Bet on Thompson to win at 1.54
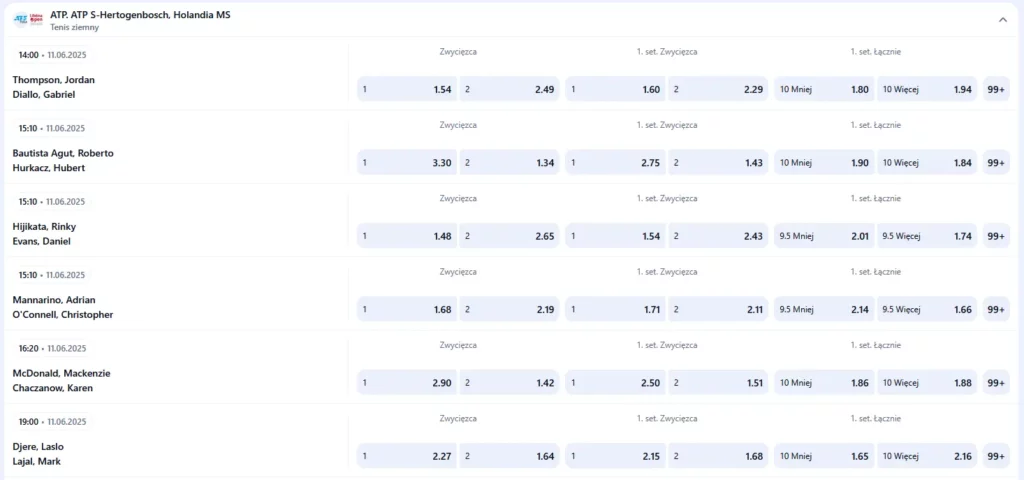The image size is (1024, 480). (x=407, y=90)
